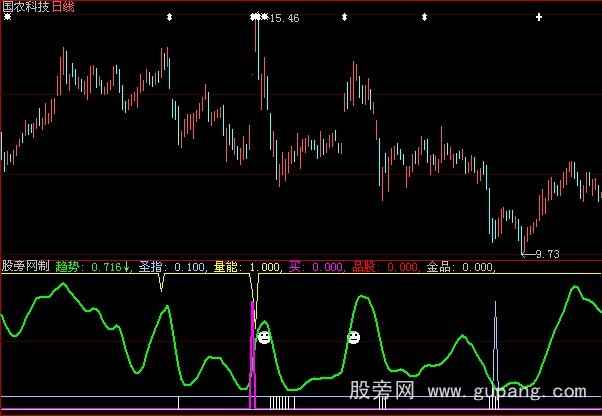Click the first smiley face signal icon
This screenshot has height=416, width=602.
(264, 338)
